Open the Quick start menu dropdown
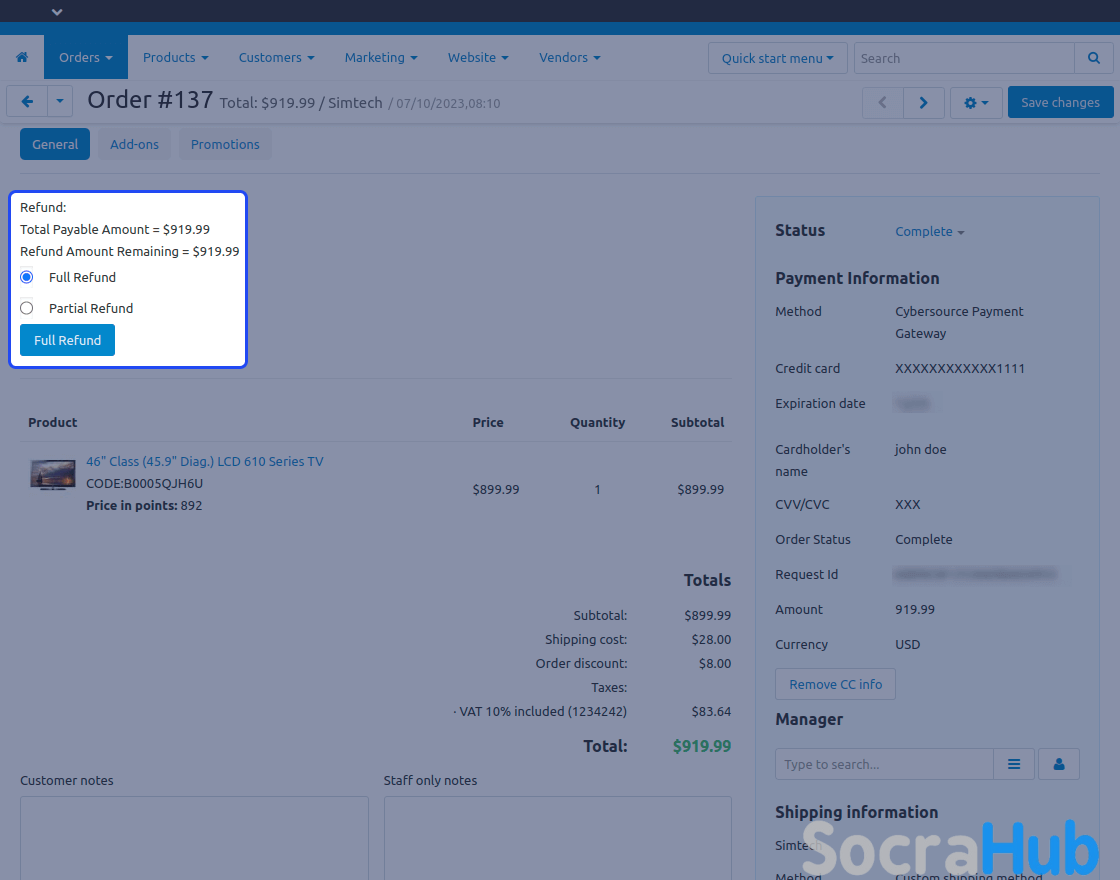Viewport: 1120px width, 880px height. coord(777,58)
